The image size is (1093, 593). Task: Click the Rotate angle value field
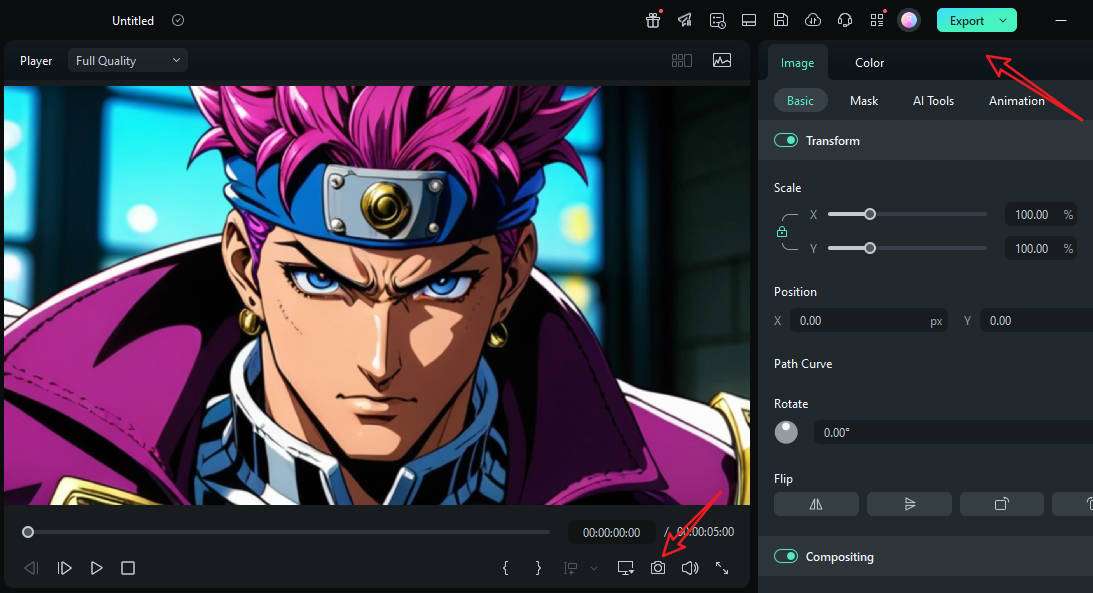point(953,433)
